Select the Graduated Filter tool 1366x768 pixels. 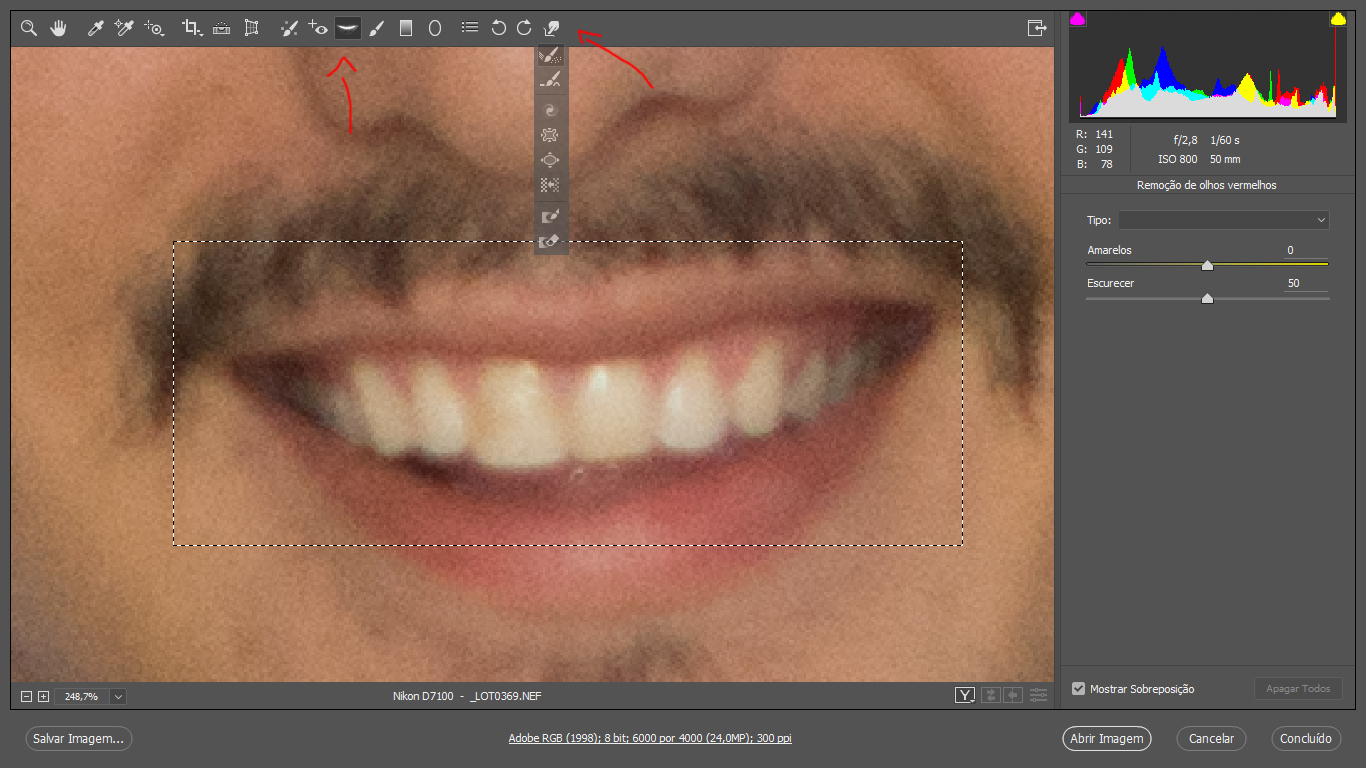click(405, 28)
